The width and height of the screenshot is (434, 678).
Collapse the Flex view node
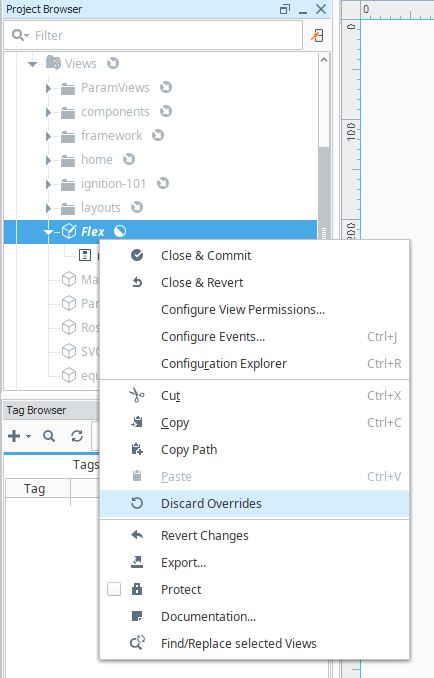[48, 232]
